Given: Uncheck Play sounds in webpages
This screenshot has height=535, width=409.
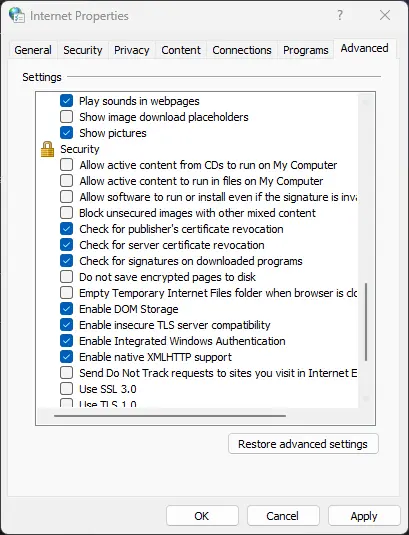Looking at the screenshot, I should point(67,101).
